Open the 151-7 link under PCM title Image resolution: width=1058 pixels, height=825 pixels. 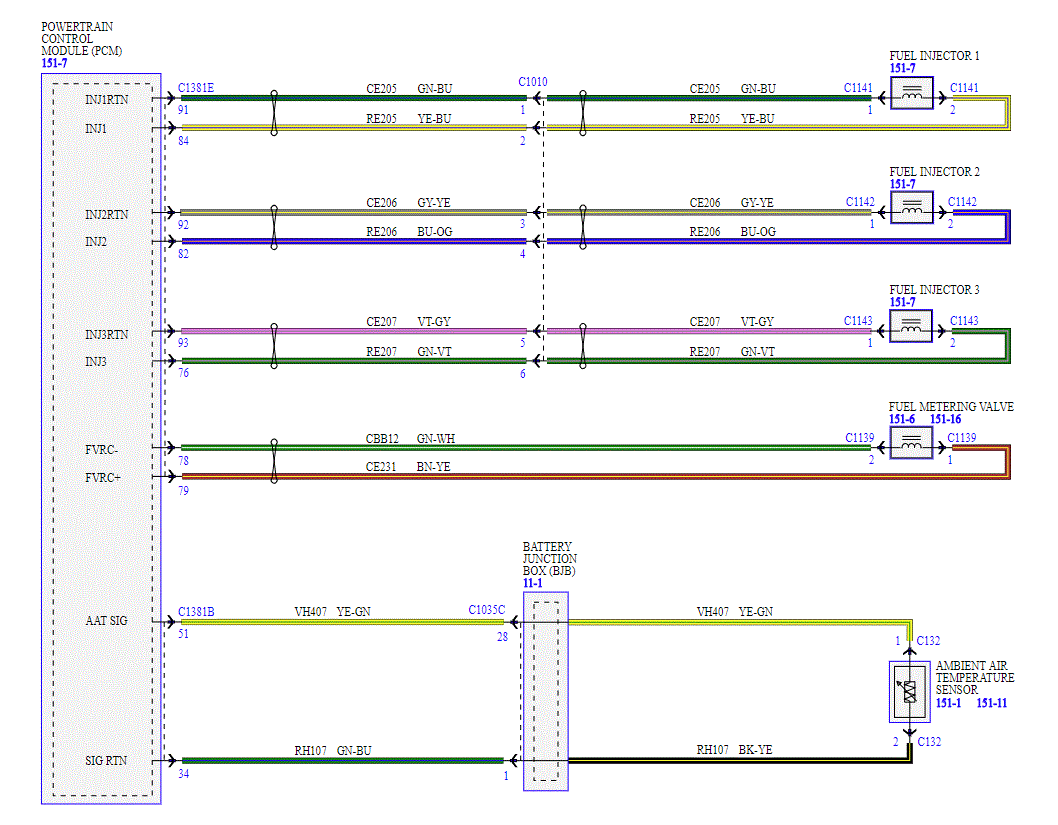coord(54,63)
